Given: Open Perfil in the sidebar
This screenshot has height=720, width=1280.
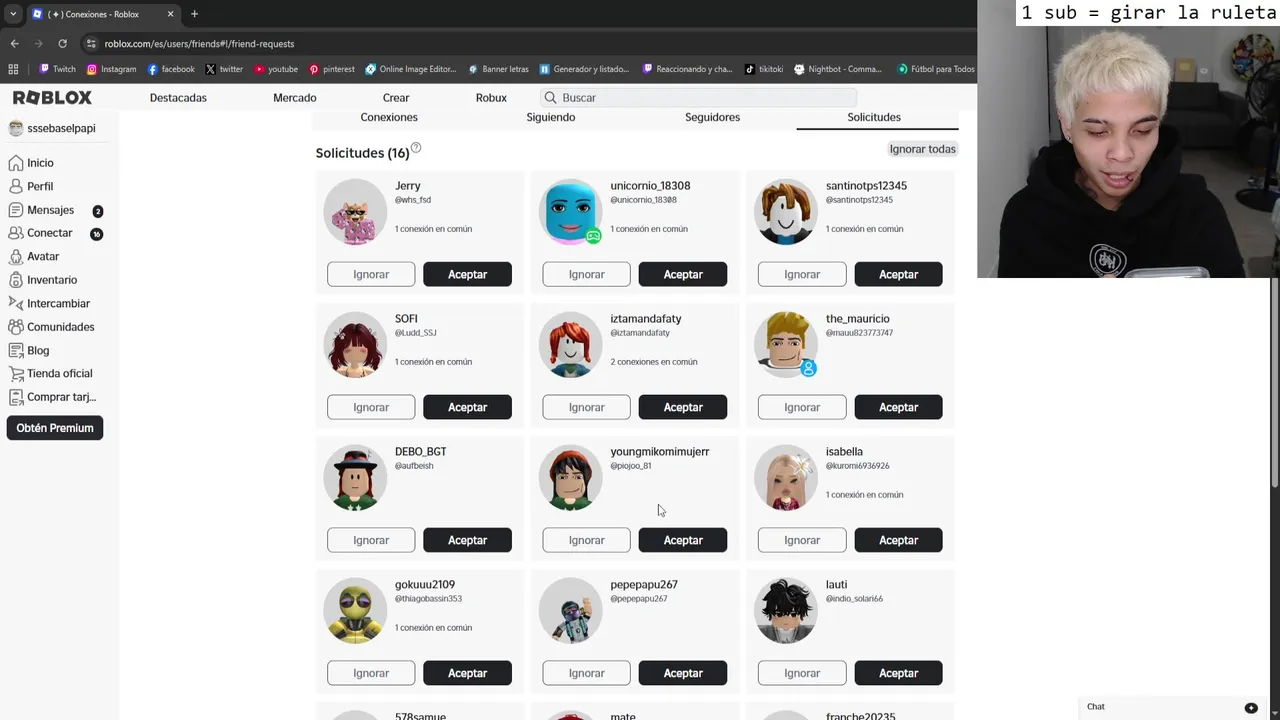Looking at the screenshot, I should (x=40, y=186).
